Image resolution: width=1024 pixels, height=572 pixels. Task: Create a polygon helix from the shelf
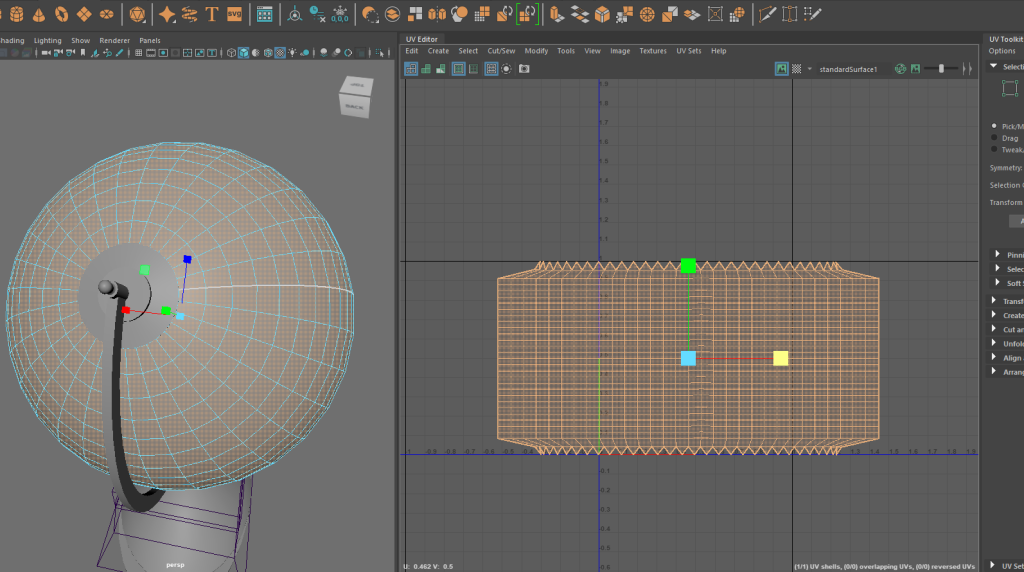pos(189,14)
